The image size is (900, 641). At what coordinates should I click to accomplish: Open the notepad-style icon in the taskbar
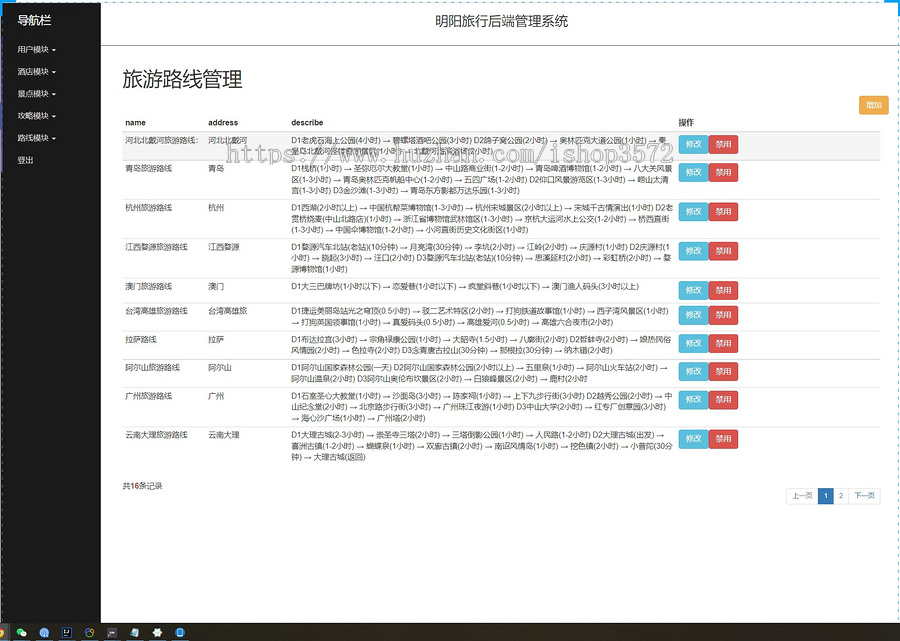135,632
